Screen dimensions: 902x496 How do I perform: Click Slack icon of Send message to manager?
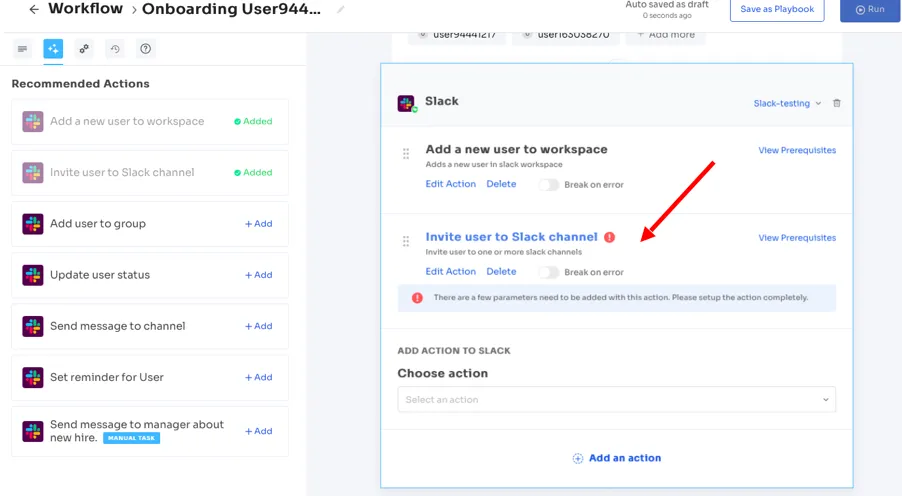(33, 431)
